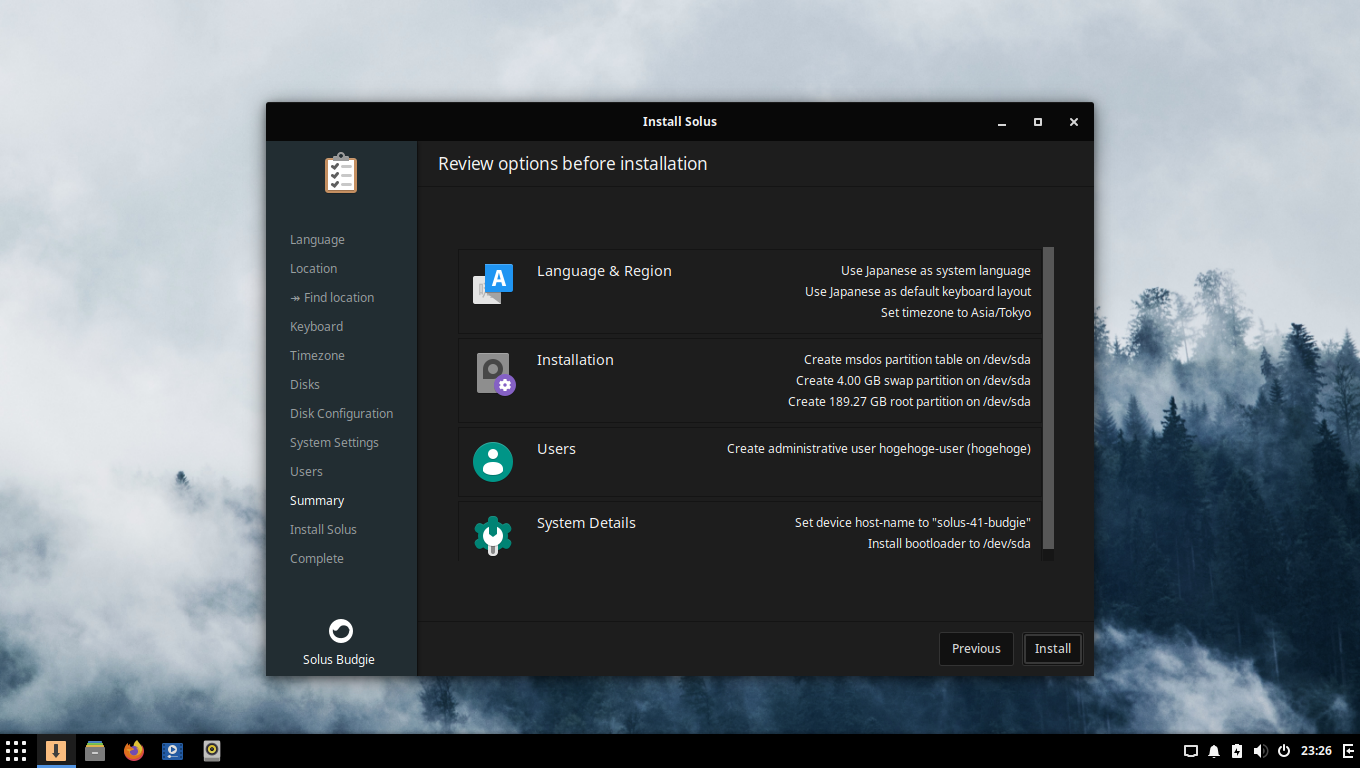Click 'Set device host-name' line
The height and width of the screenshot is (768, 1360).
pos(913,523)
